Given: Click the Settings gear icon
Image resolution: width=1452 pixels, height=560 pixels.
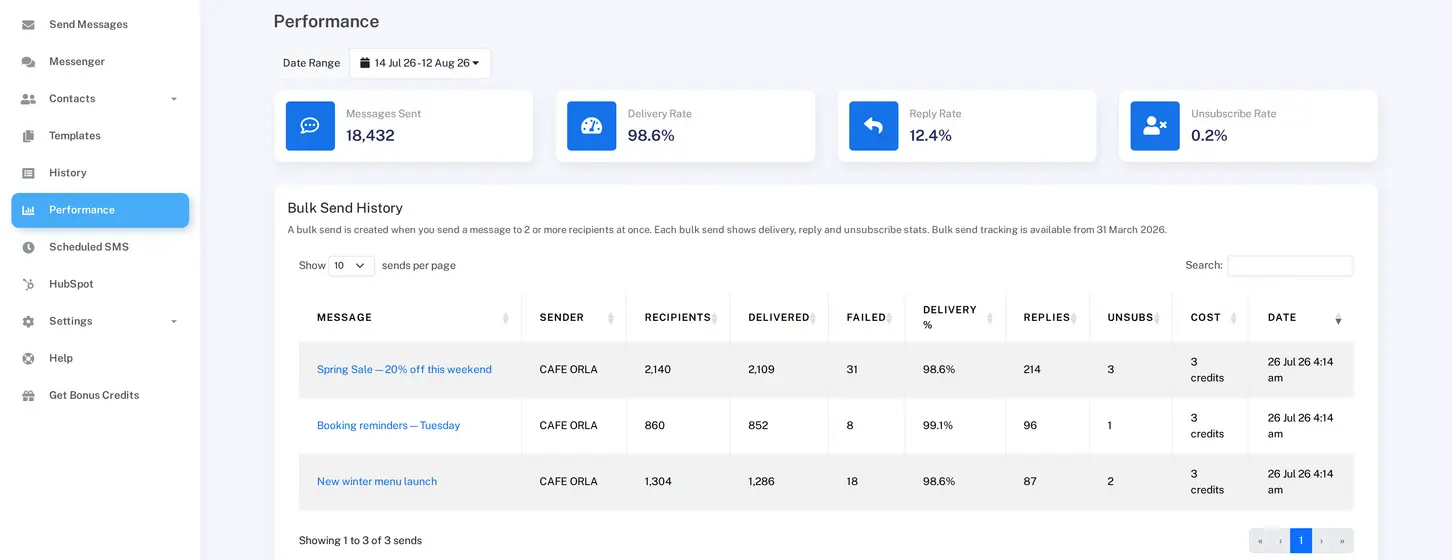Looking at the screenshot, I should click(x=28, y=321).
